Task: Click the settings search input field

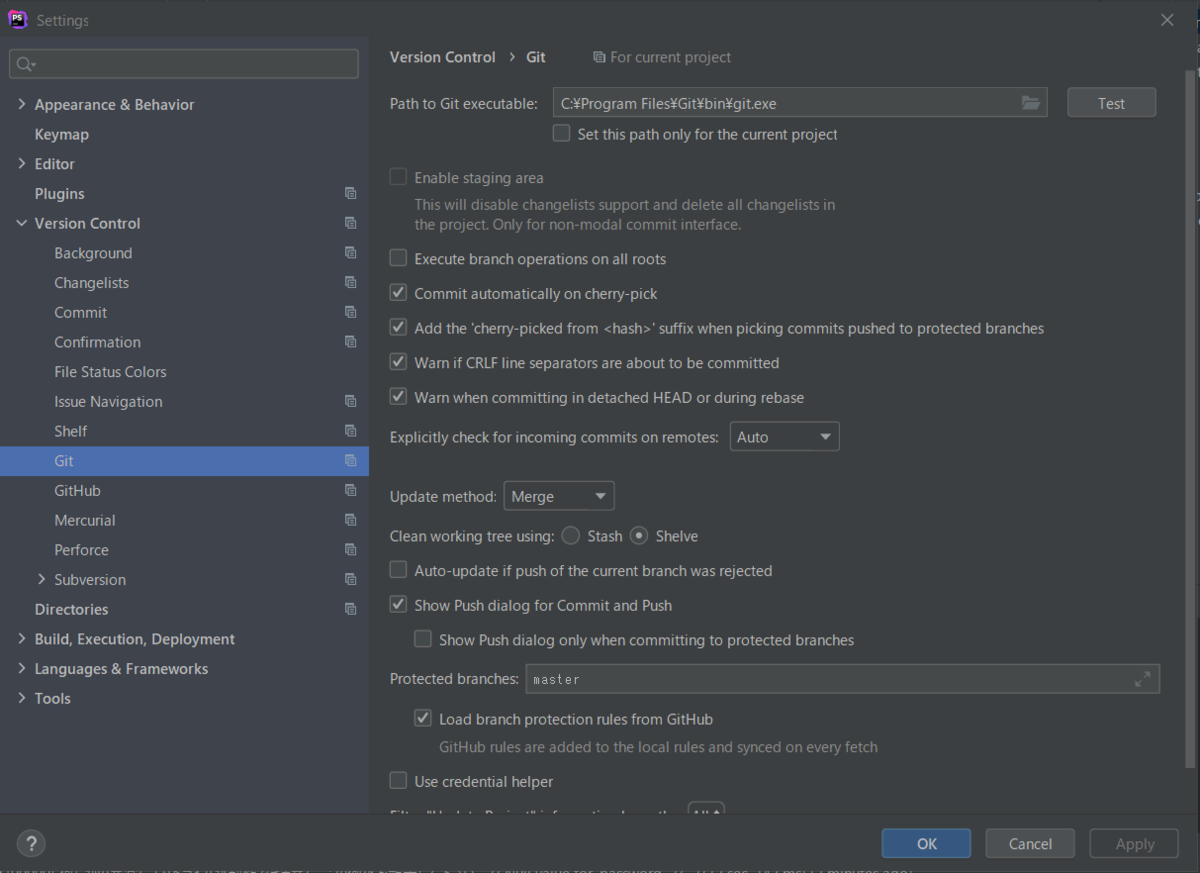Action: coord(184,64)
